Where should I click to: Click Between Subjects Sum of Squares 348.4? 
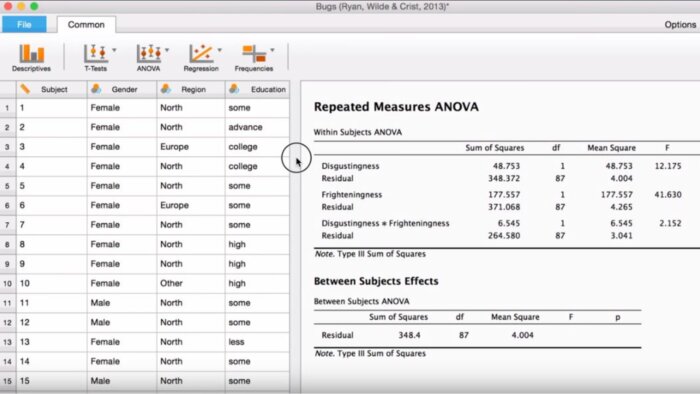(x=409, y=335)
